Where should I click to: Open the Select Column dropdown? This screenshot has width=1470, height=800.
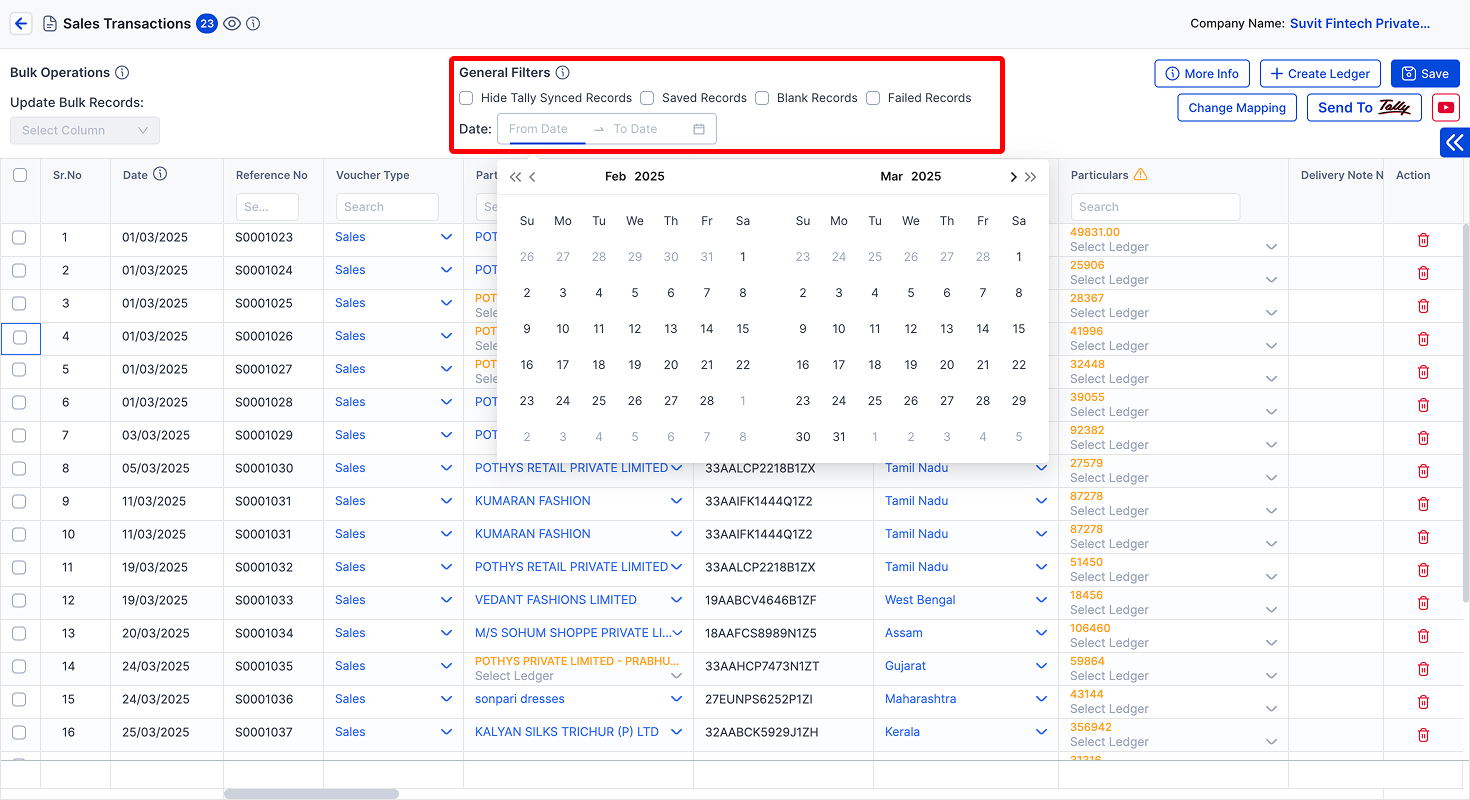pos(85,130)
